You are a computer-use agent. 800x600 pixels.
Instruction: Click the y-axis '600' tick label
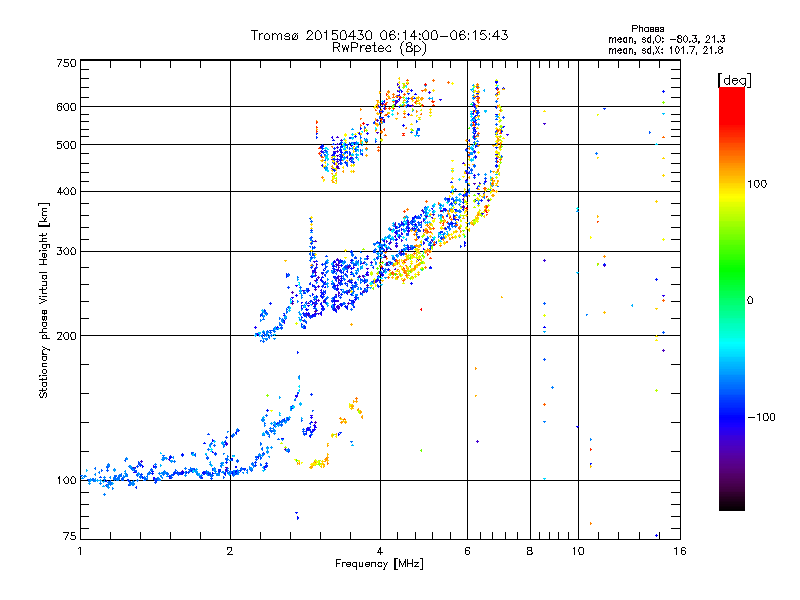tap(66, 107)
